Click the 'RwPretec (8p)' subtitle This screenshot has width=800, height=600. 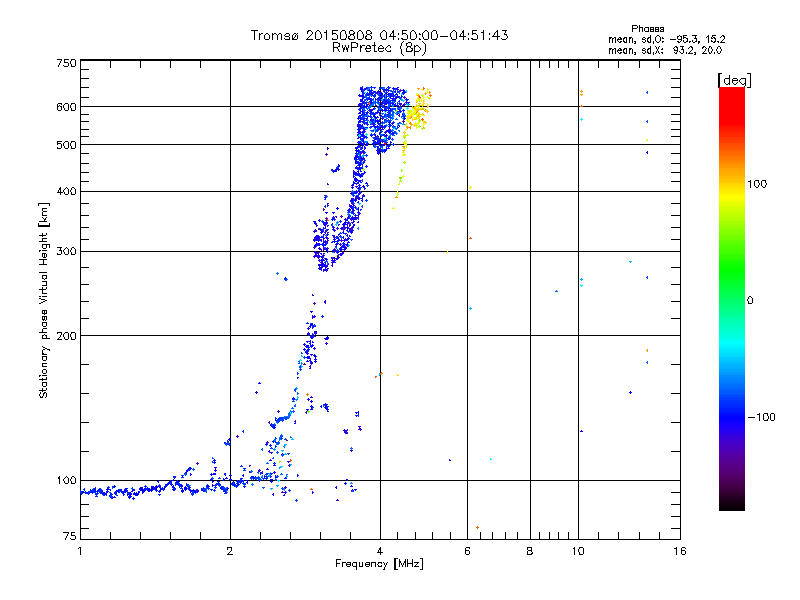point(379,48)
